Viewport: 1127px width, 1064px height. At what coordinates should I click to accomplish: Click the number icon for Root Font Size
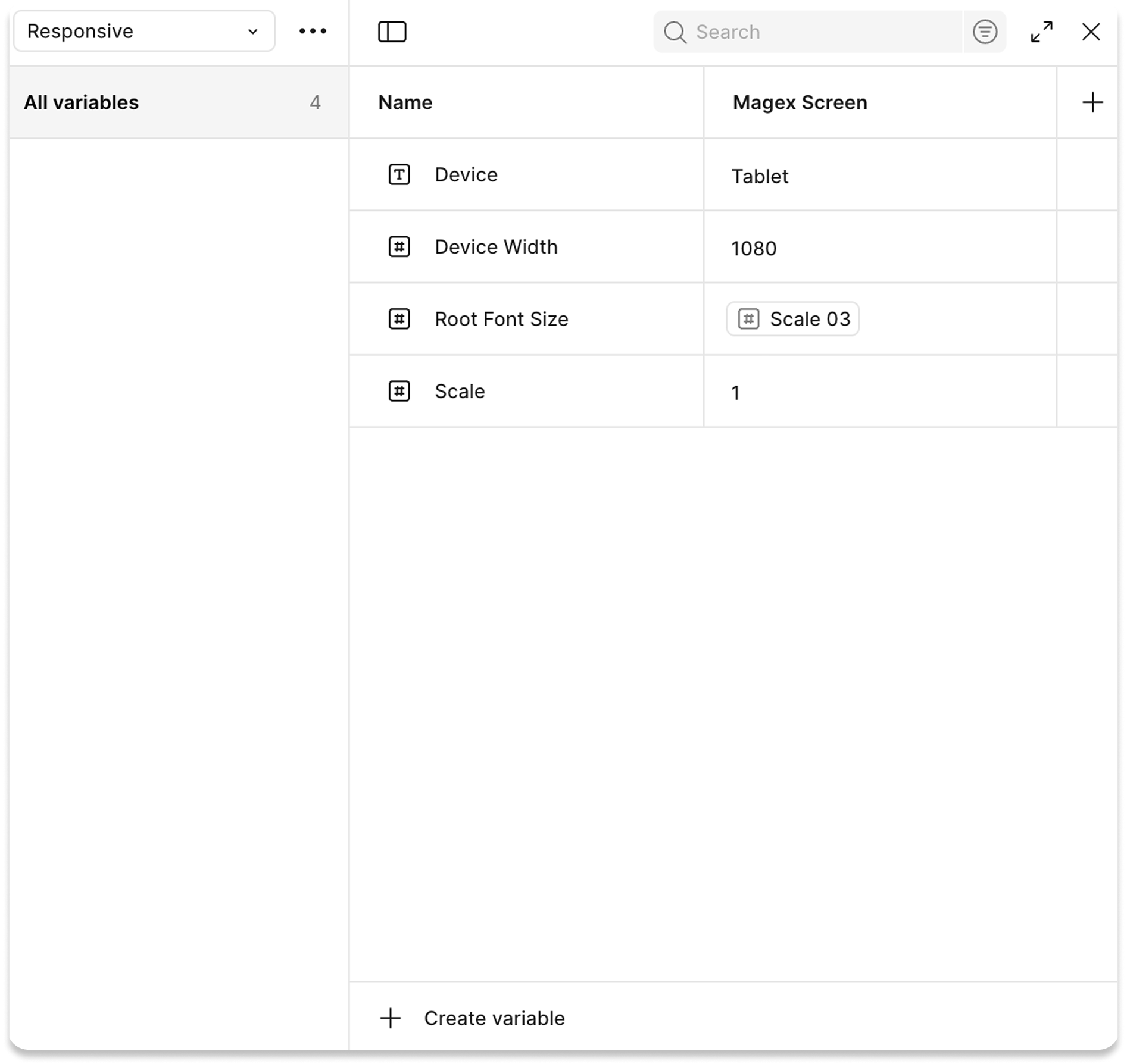point(399,319)
